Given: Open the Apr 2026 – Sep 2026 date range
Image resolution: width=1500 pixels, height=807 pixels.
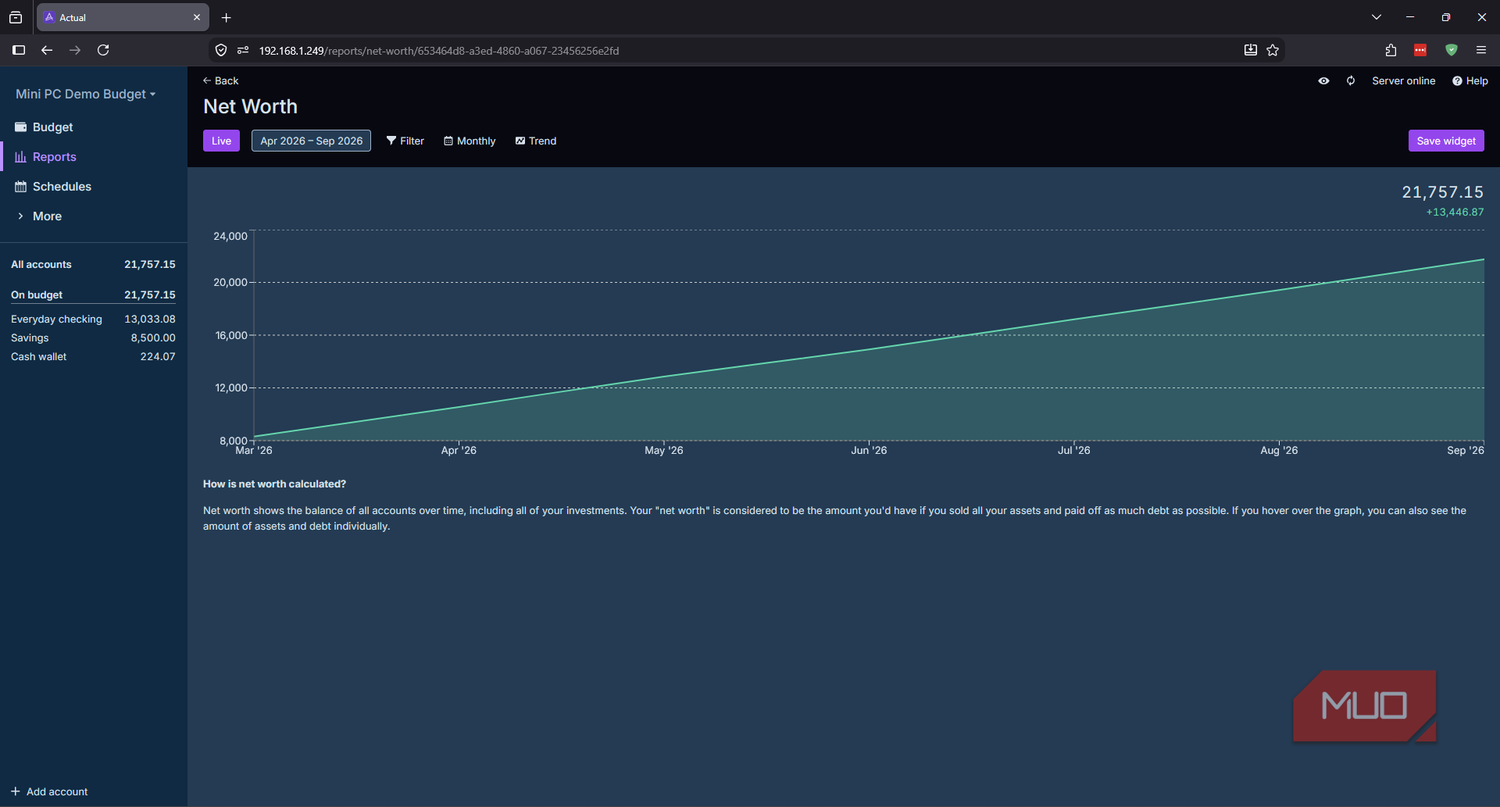Looking at the screenshot, I should 311,141.
